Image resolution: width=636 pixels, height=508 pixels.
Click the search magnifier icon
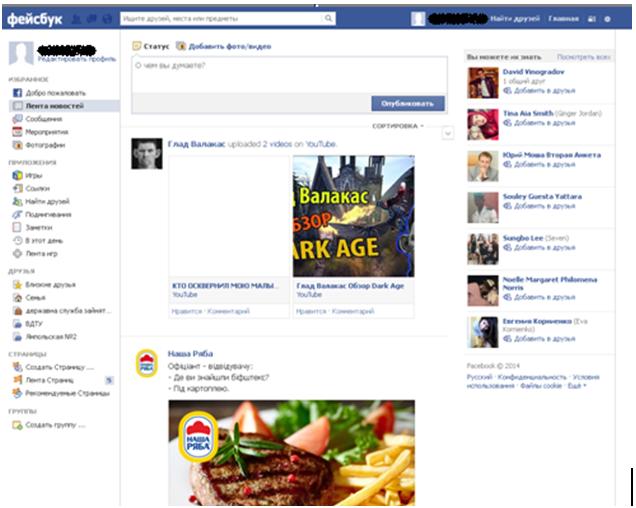[x=328, y=18]
